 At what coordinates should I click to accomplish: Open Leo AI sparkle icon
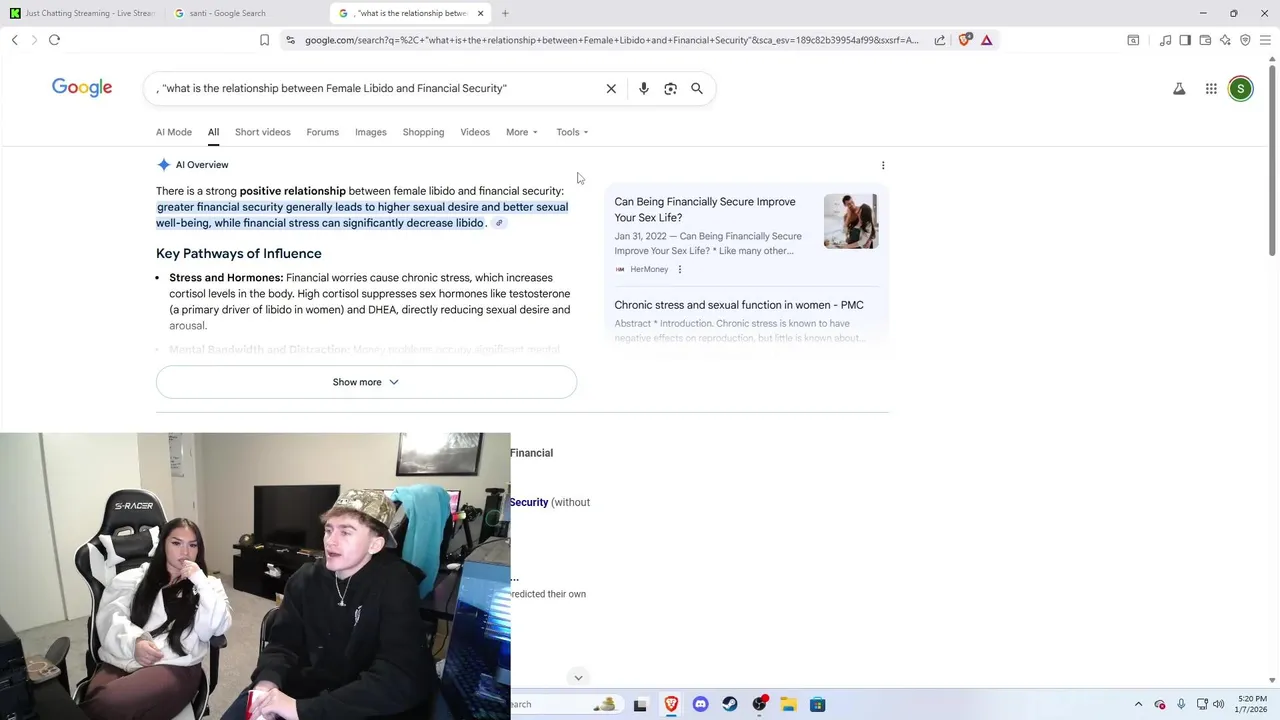click(1225, 40)
